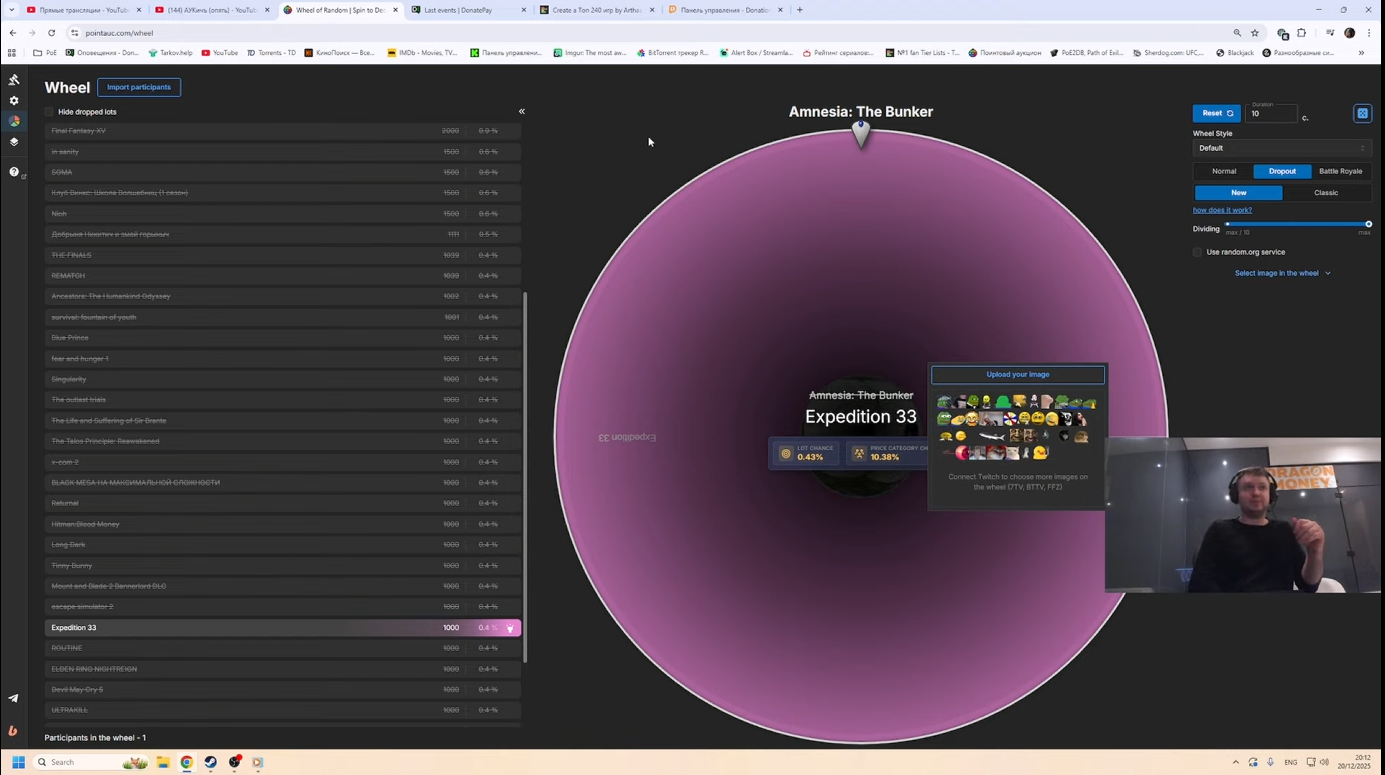Open the Telegram paper-plane icon in sidebar

pyautogui.click(x=13, y=698)
